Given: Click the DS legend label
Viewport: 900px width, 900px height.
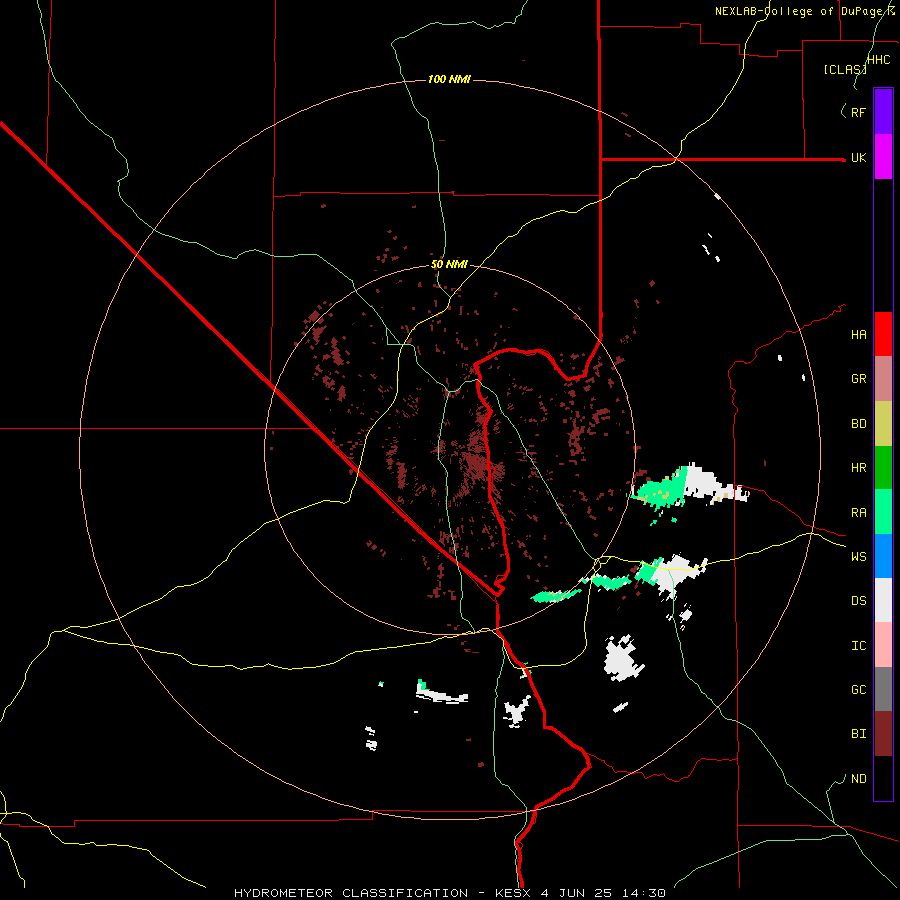Looking at the screenshot, I should point(858,601).
